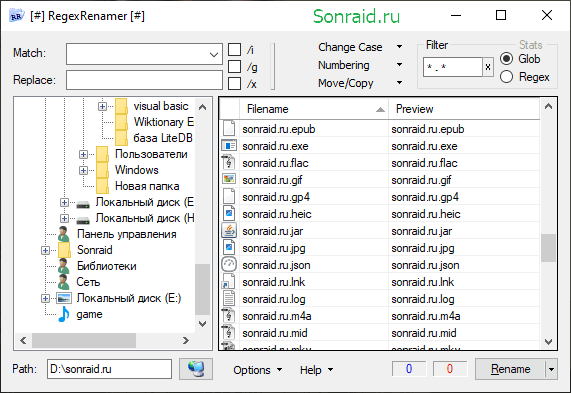Image resolution: width=571 pixels, height=393 pixels.
Task: Click the sonraid.ru.mid audio icon
Action: 229,333
